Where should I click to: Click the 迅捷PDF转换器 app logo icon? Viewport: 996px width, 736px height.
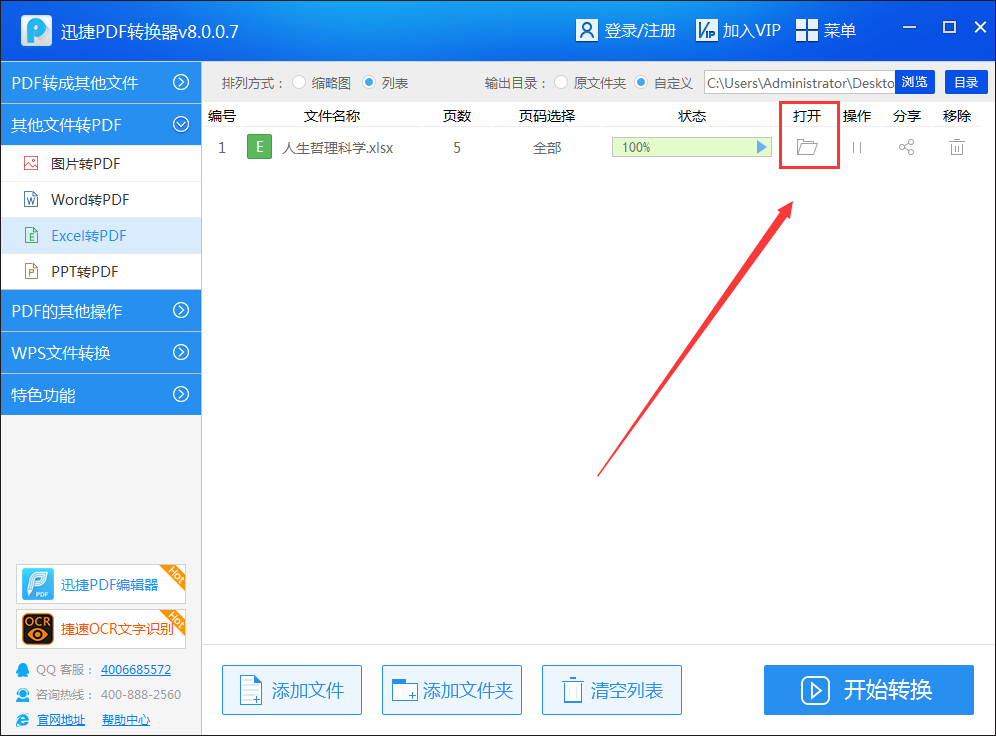[x=36, y=30]
